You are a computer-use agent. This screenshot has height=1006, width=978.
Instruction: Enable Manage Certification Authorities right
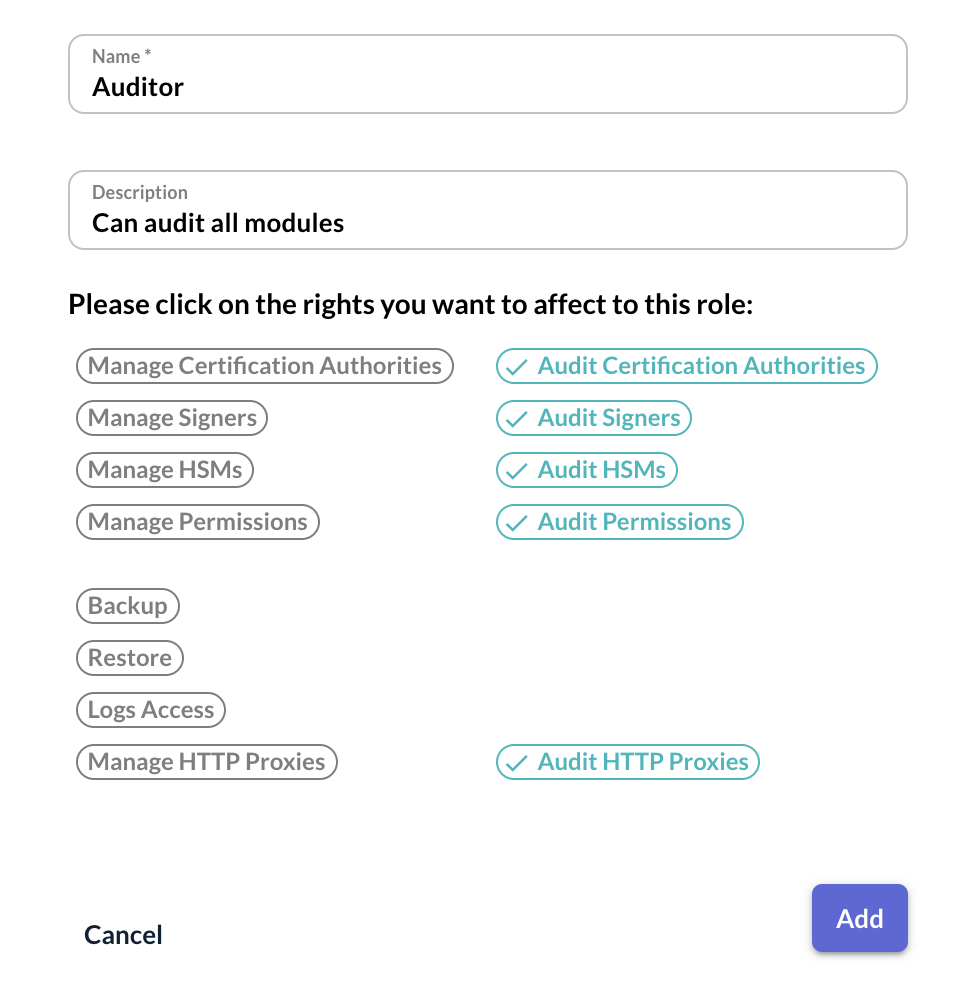pyautogui.click(x=265, y=366)
